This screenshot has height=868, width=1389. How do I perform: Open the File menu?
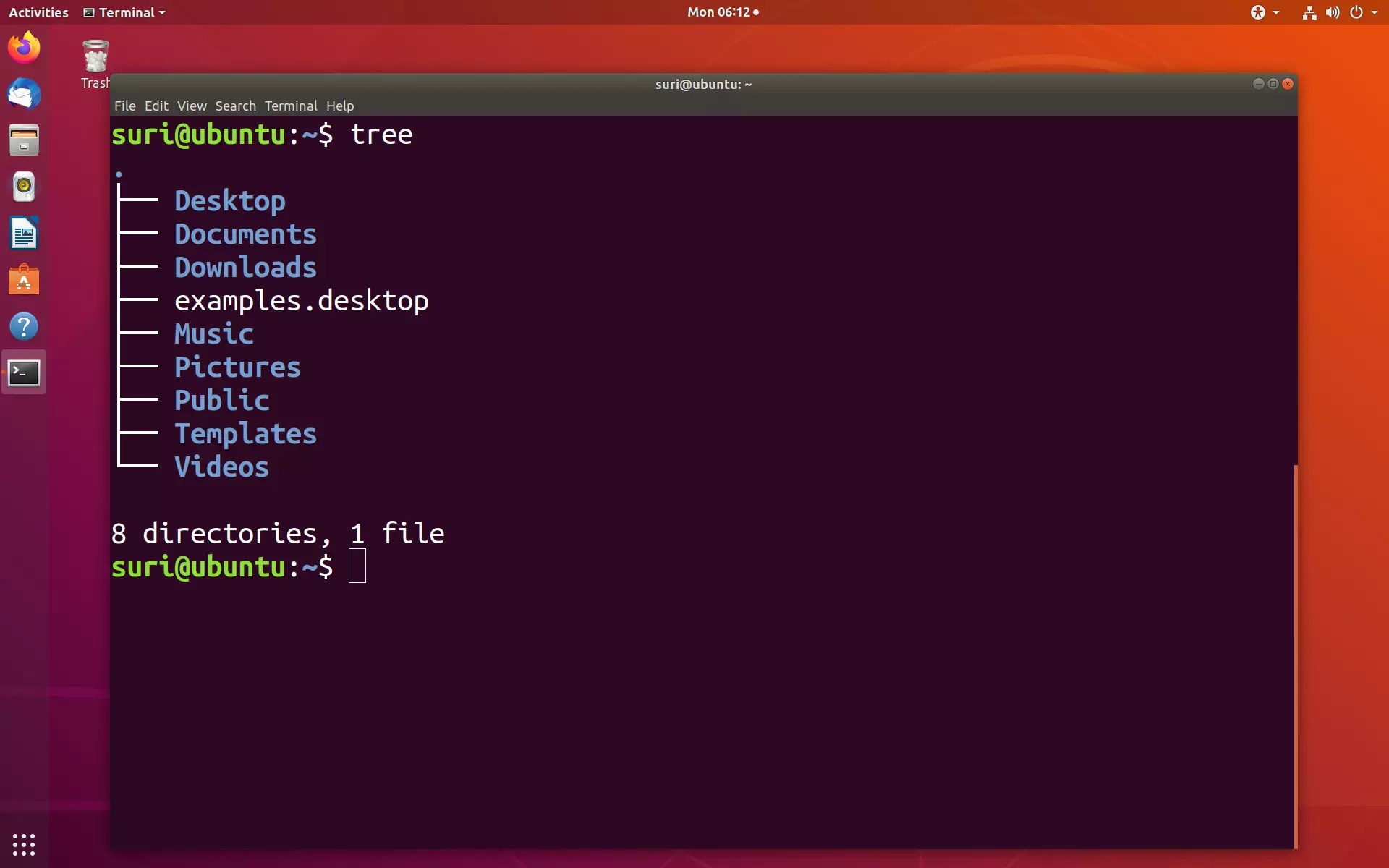click(124, 106)
